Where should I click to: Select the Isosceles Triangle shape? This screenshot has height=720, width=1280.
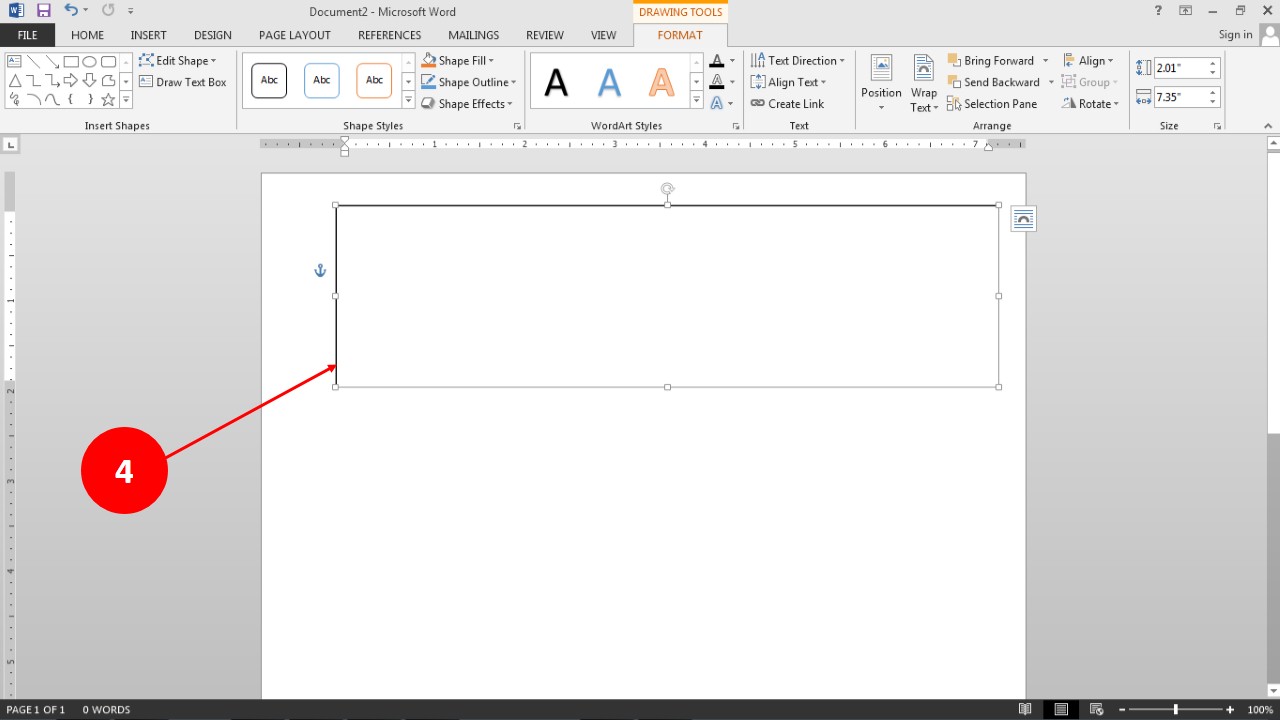pos(15,81)
